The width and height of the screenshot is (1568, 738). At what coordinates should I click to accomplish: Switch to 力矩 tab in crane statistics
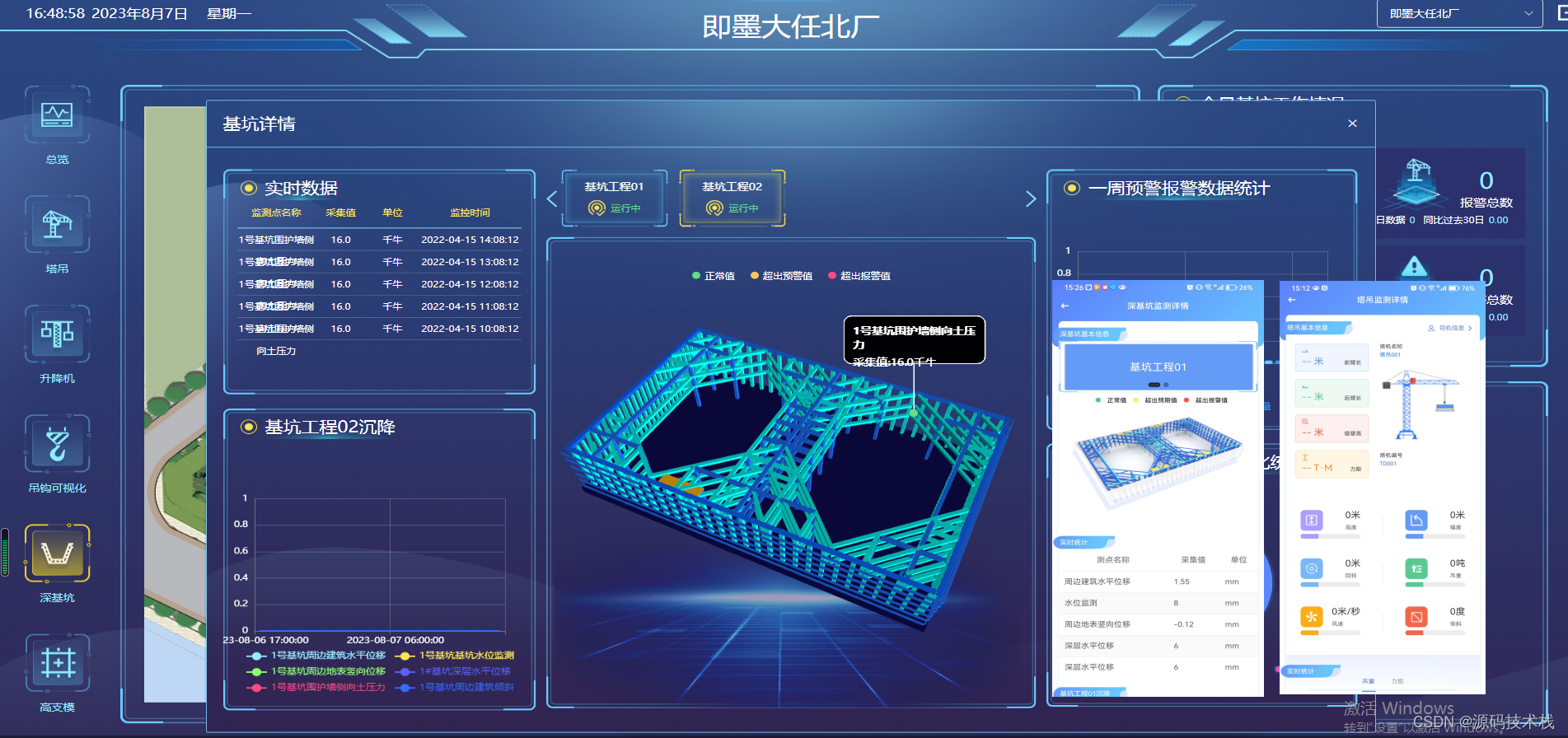pos(1397,681)
